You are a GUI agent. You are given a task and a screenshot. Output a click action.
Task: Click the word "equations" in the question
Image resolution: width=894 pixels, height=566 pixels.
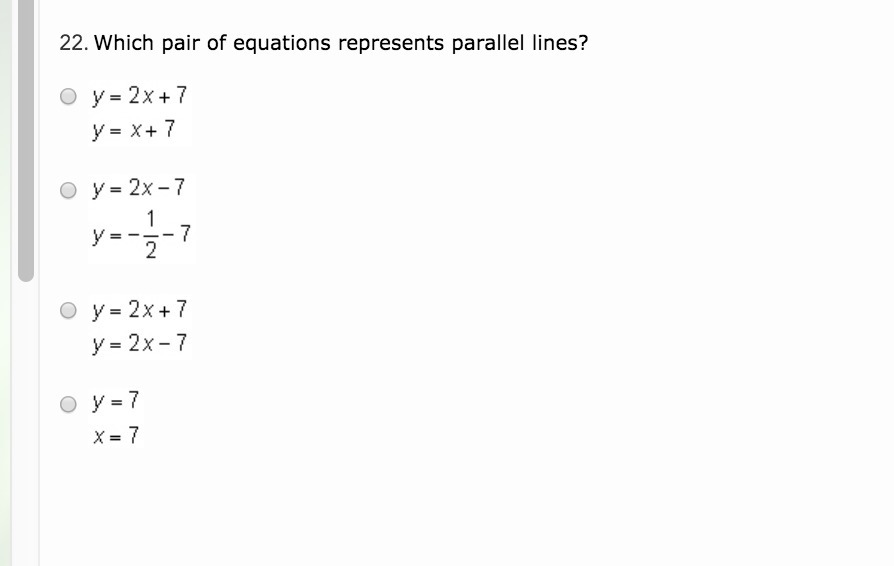pos(282,44)
